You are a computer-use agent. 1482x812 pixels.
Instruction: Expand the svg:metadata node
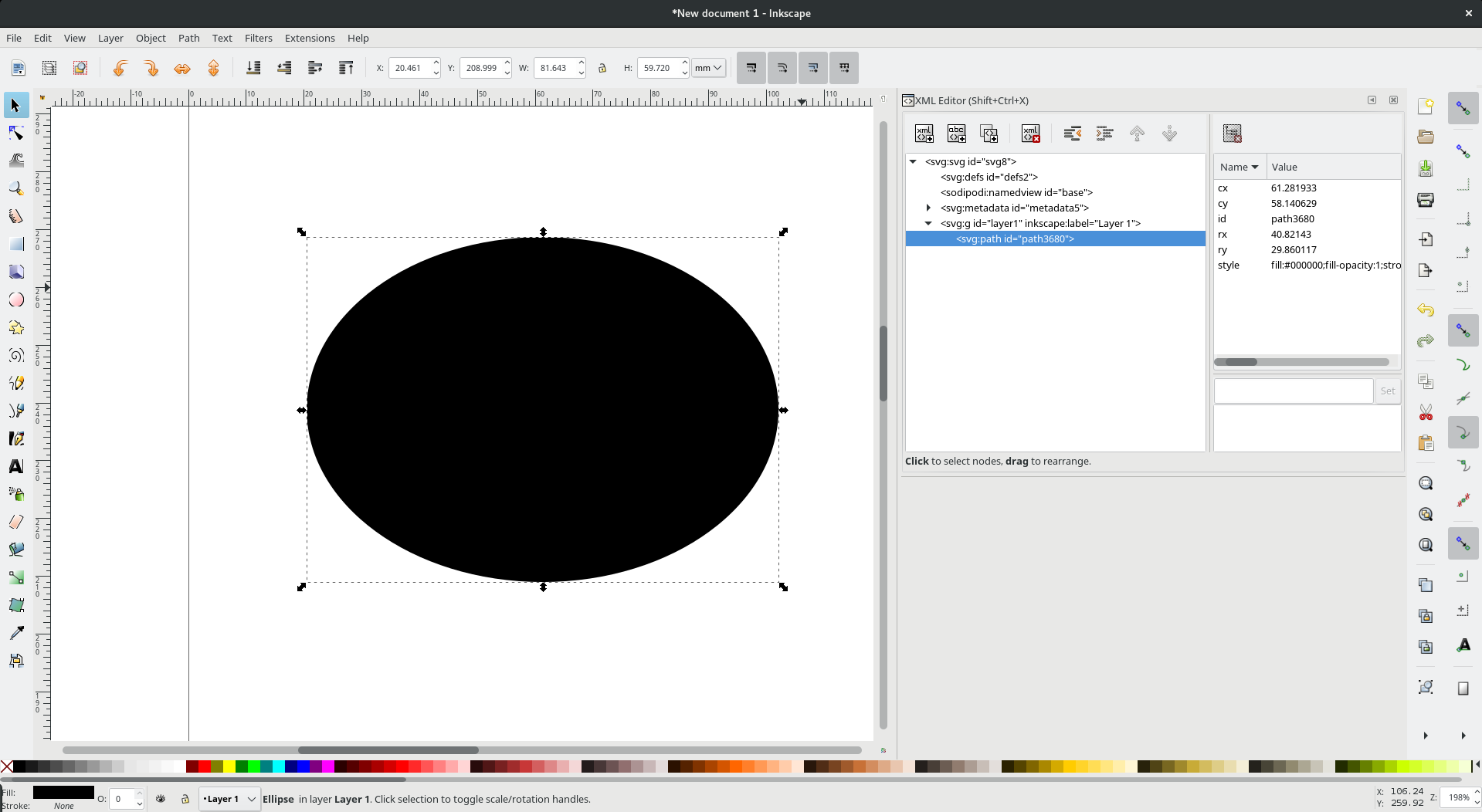point(928,208)
